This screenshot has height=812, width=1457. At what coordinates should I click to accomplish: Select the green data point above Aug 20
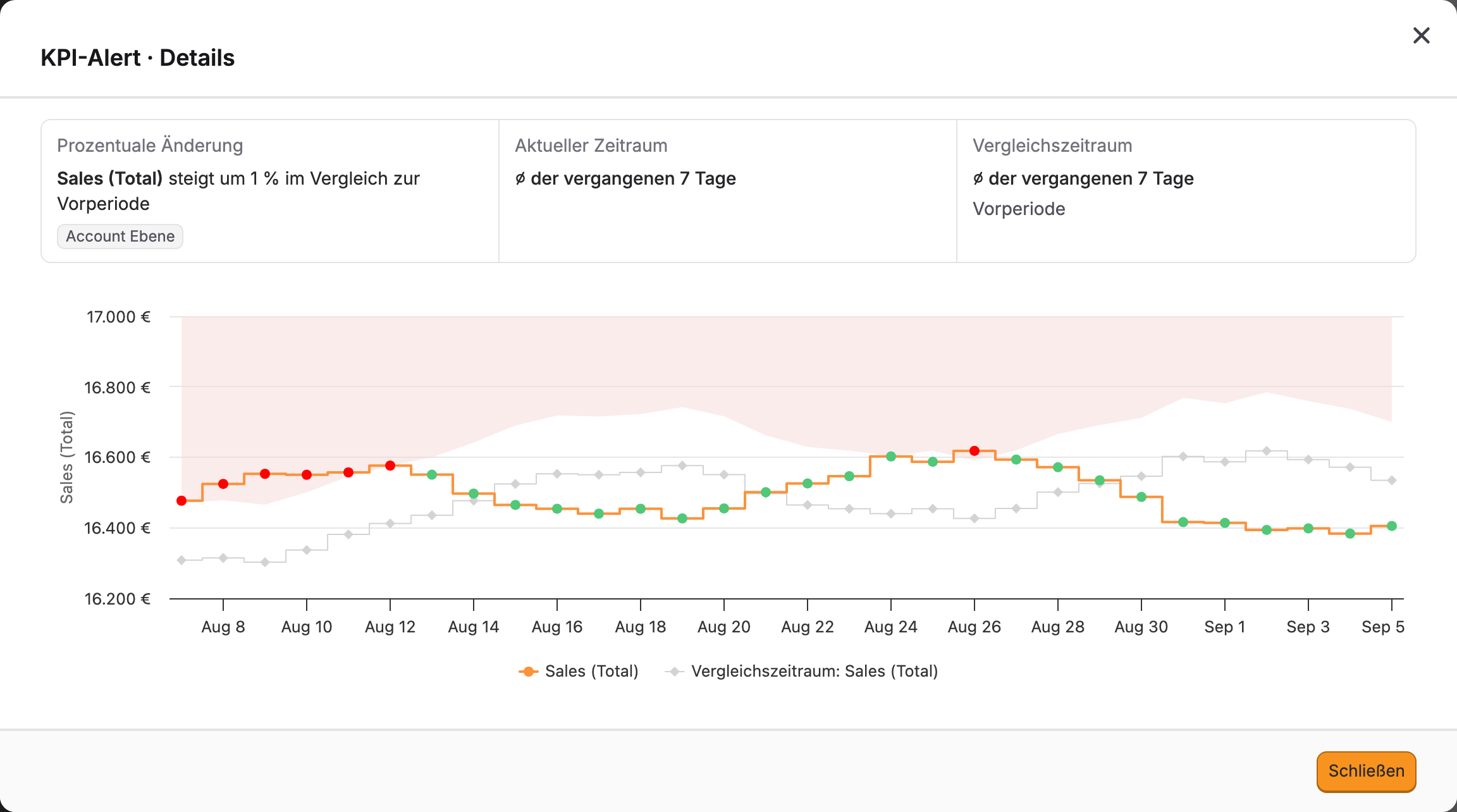[x=724, y=508]
